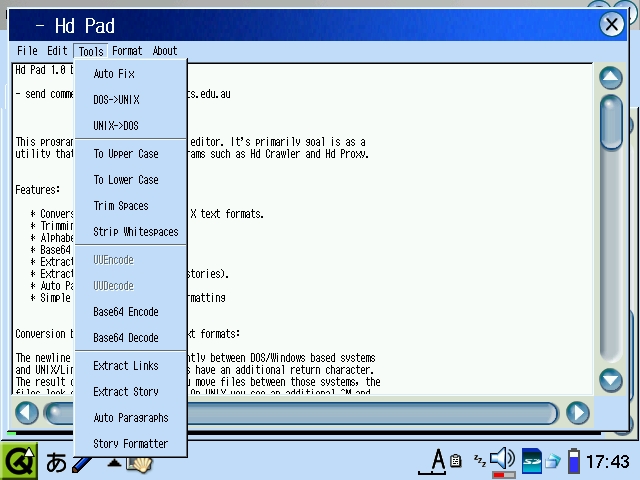Click the speaker volume icon in taskbar
This screenshot has width=640, height=480.
tap(502, 460)
